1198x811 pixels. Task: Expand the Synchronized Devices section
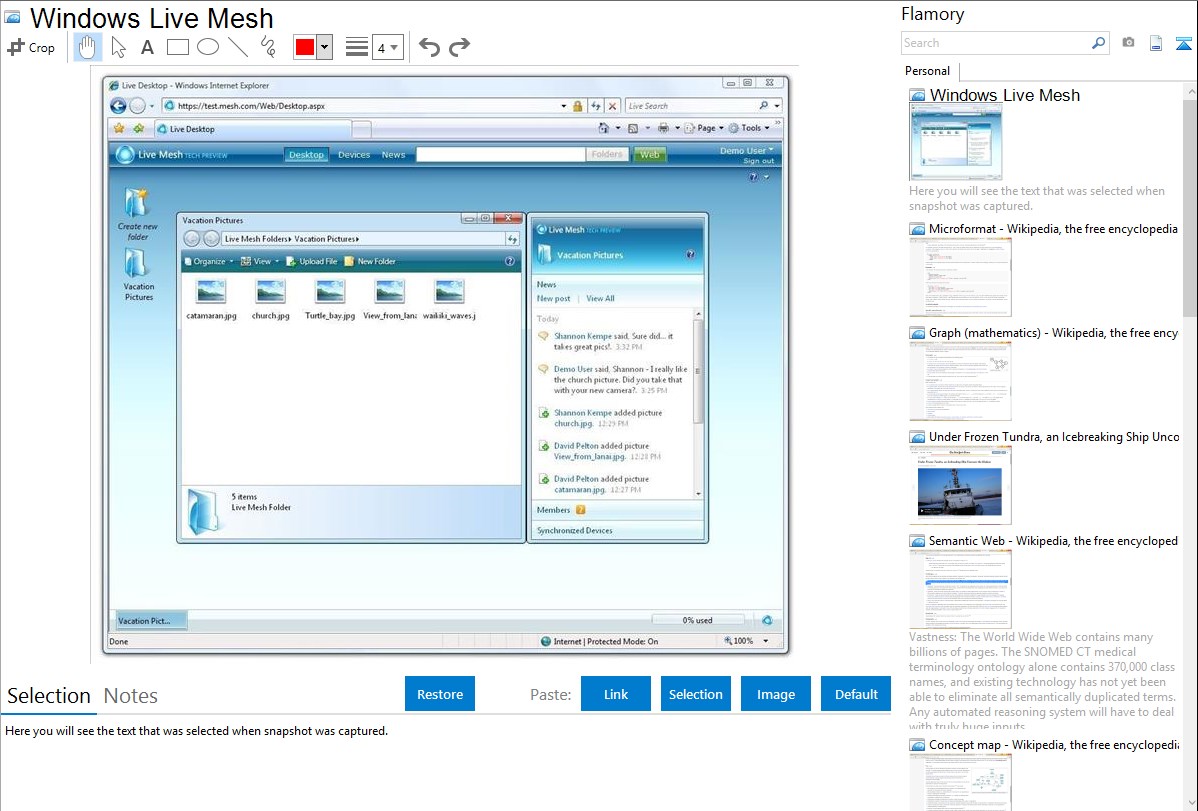[x=617, y=530]
